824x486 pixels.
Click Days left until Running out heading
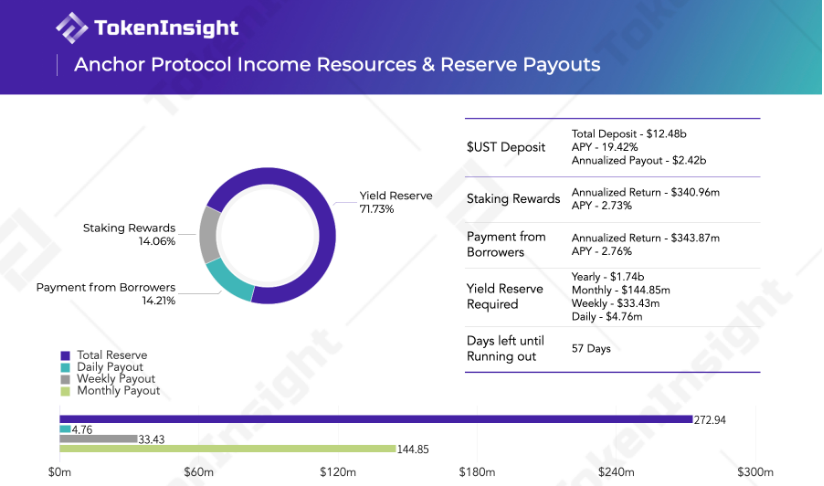506,348
